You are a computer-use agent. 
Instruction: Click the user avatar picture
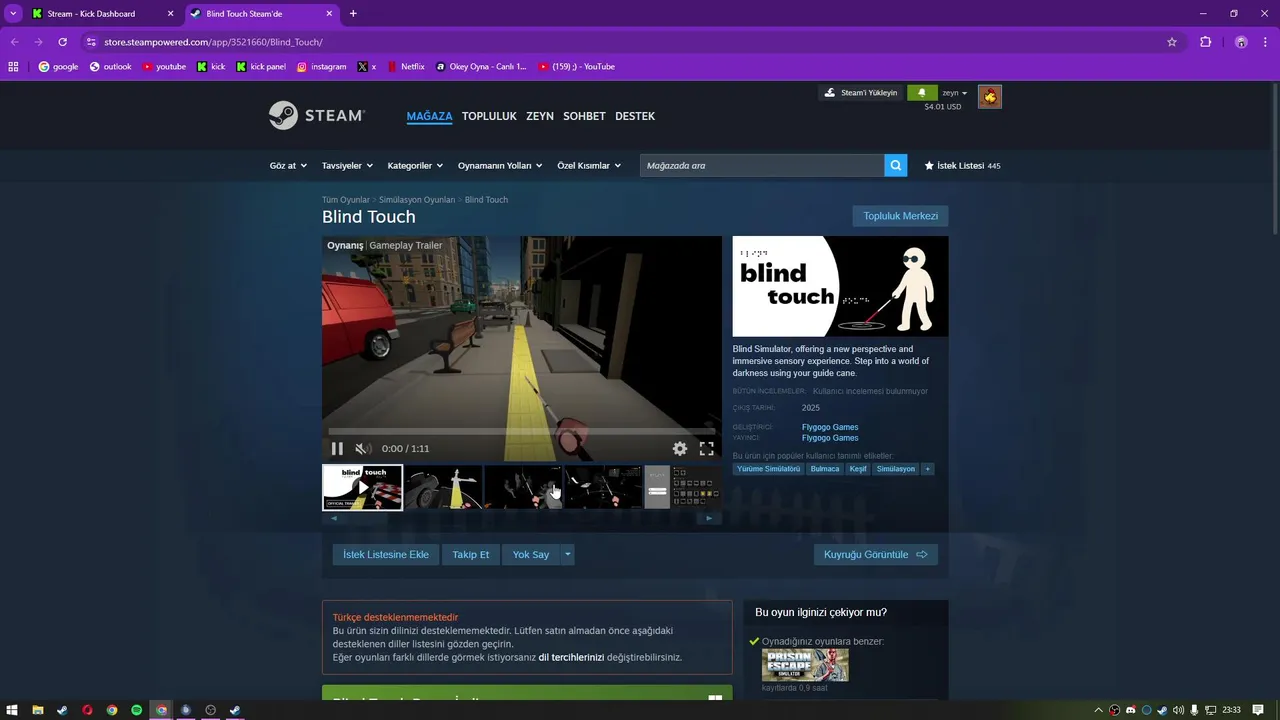990,96
